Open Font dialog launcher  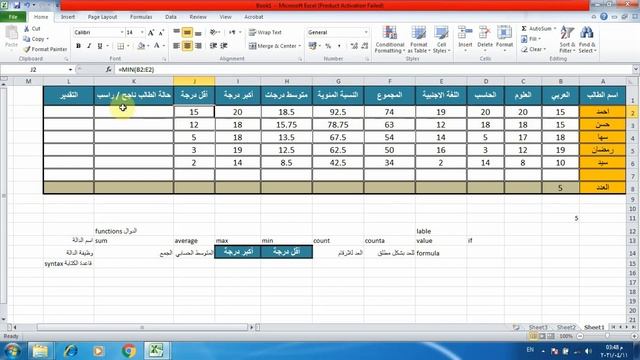[x=164, y=59]
